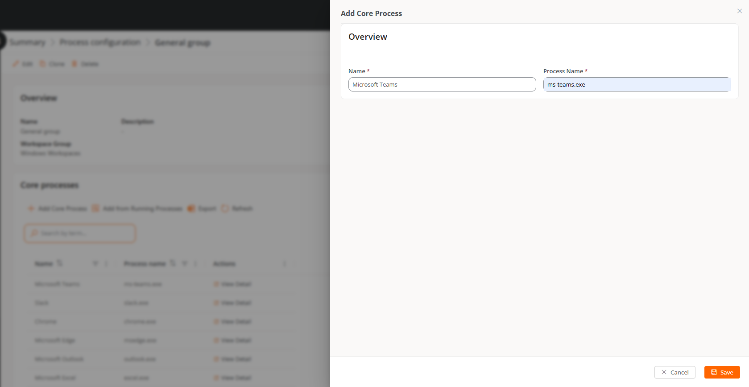Screen dimensions: 749x387
Task: View Detail for Microsoft Teams row
Action: [x=232, y=284]
